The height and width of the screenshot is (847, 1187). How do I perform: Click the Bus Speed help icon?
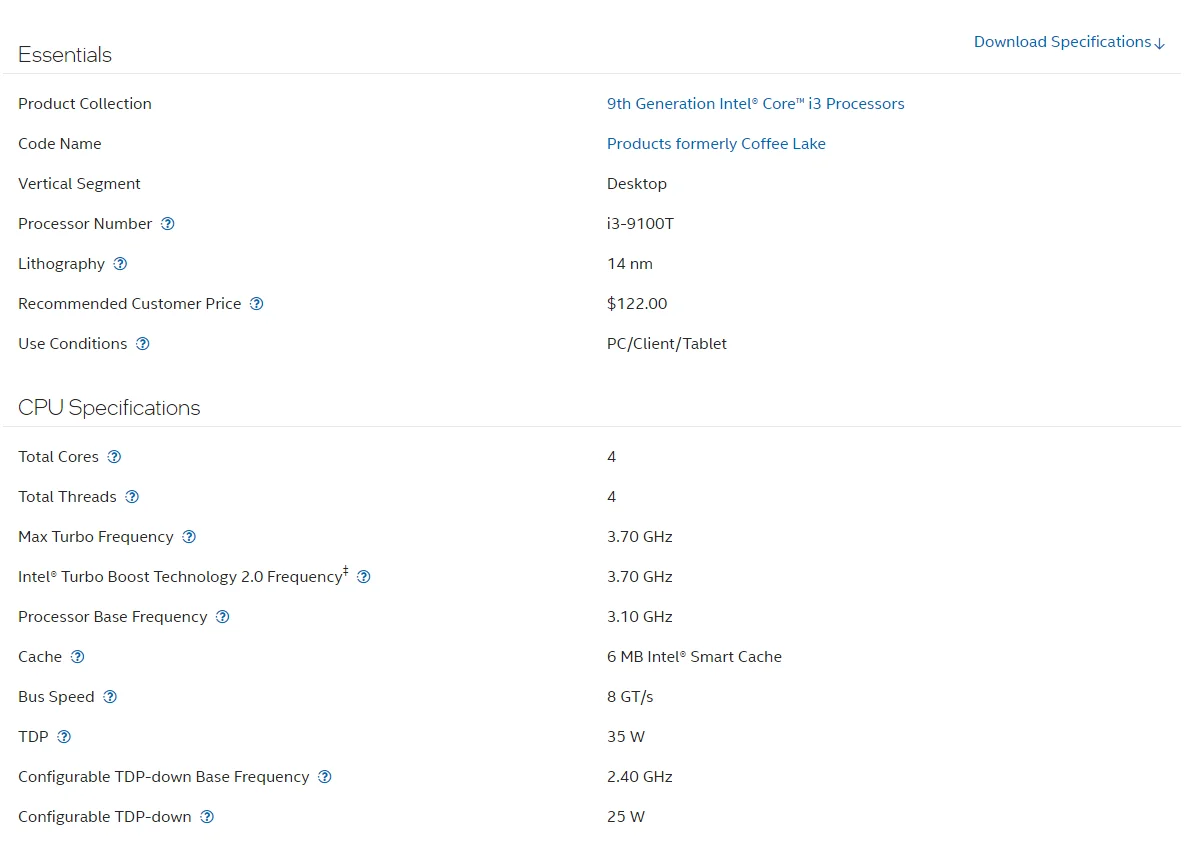click(110, 697)
